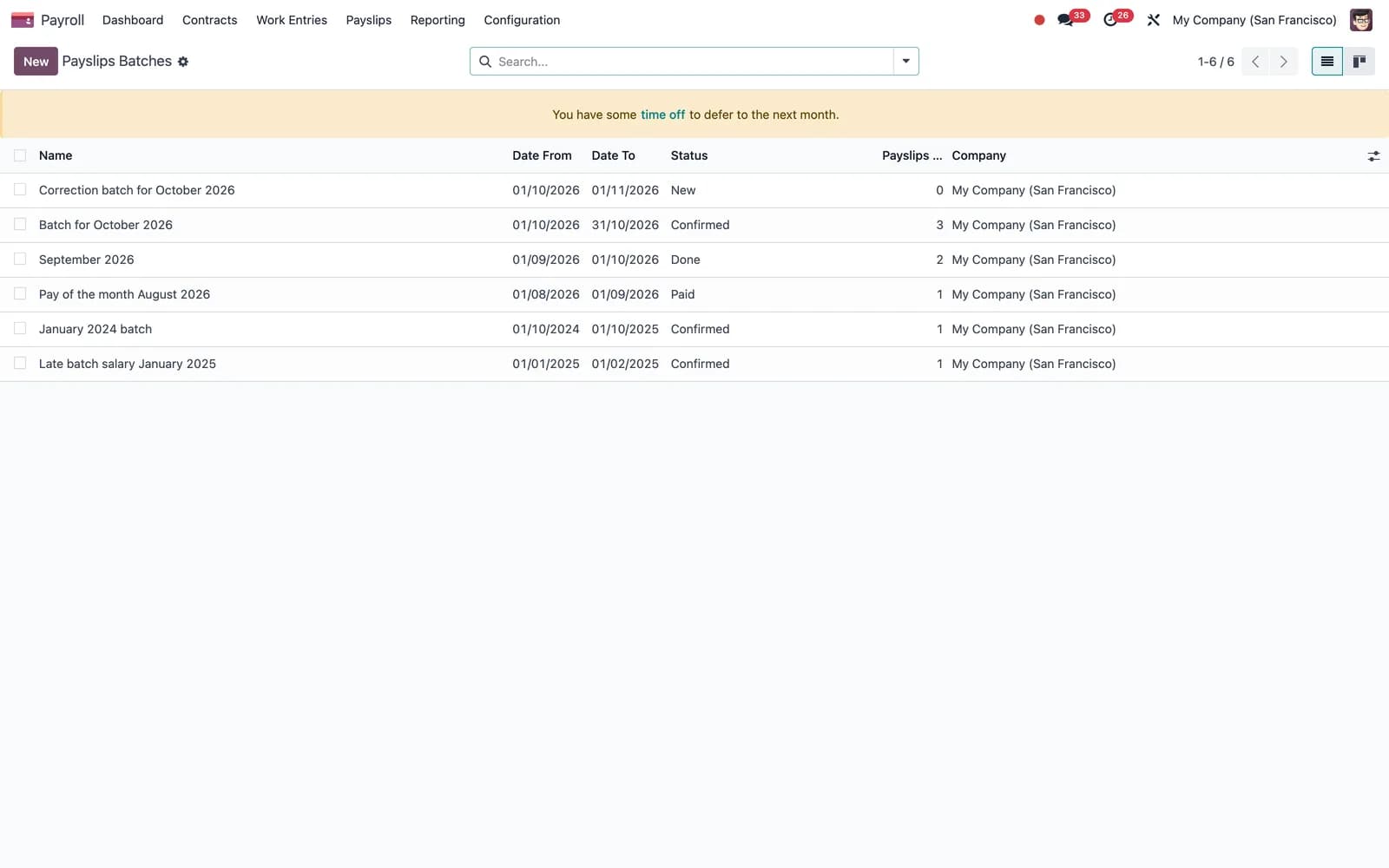1389x868 pixels.
Task: Expand the search filter options dropdown
Action: pyautogui.click(x=905, y=62)
